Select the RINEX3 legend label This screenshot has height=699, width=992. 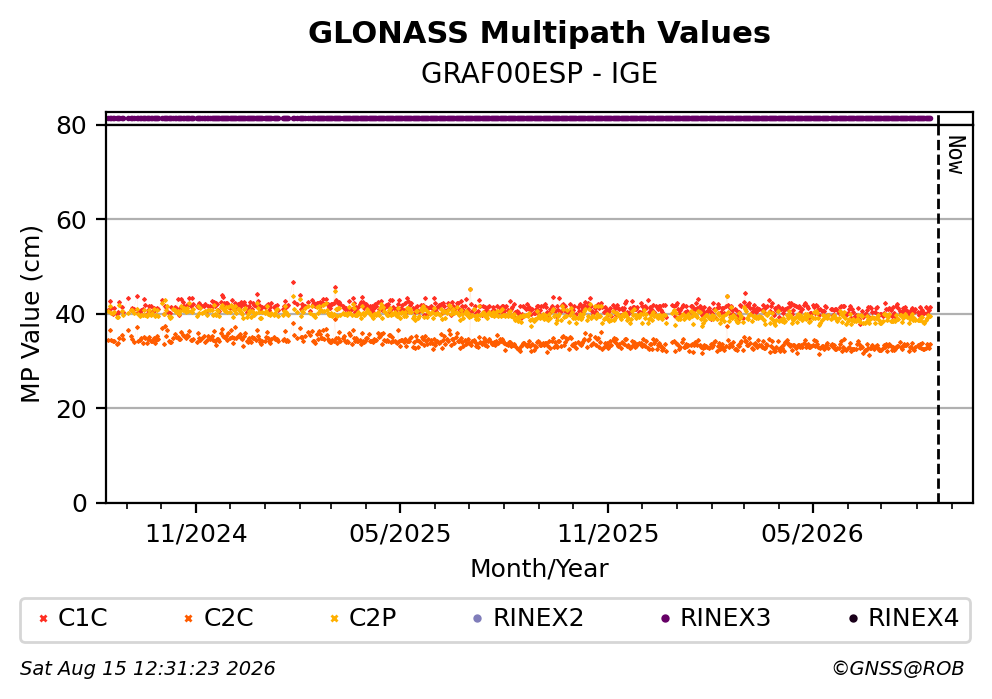coord(725,618)
